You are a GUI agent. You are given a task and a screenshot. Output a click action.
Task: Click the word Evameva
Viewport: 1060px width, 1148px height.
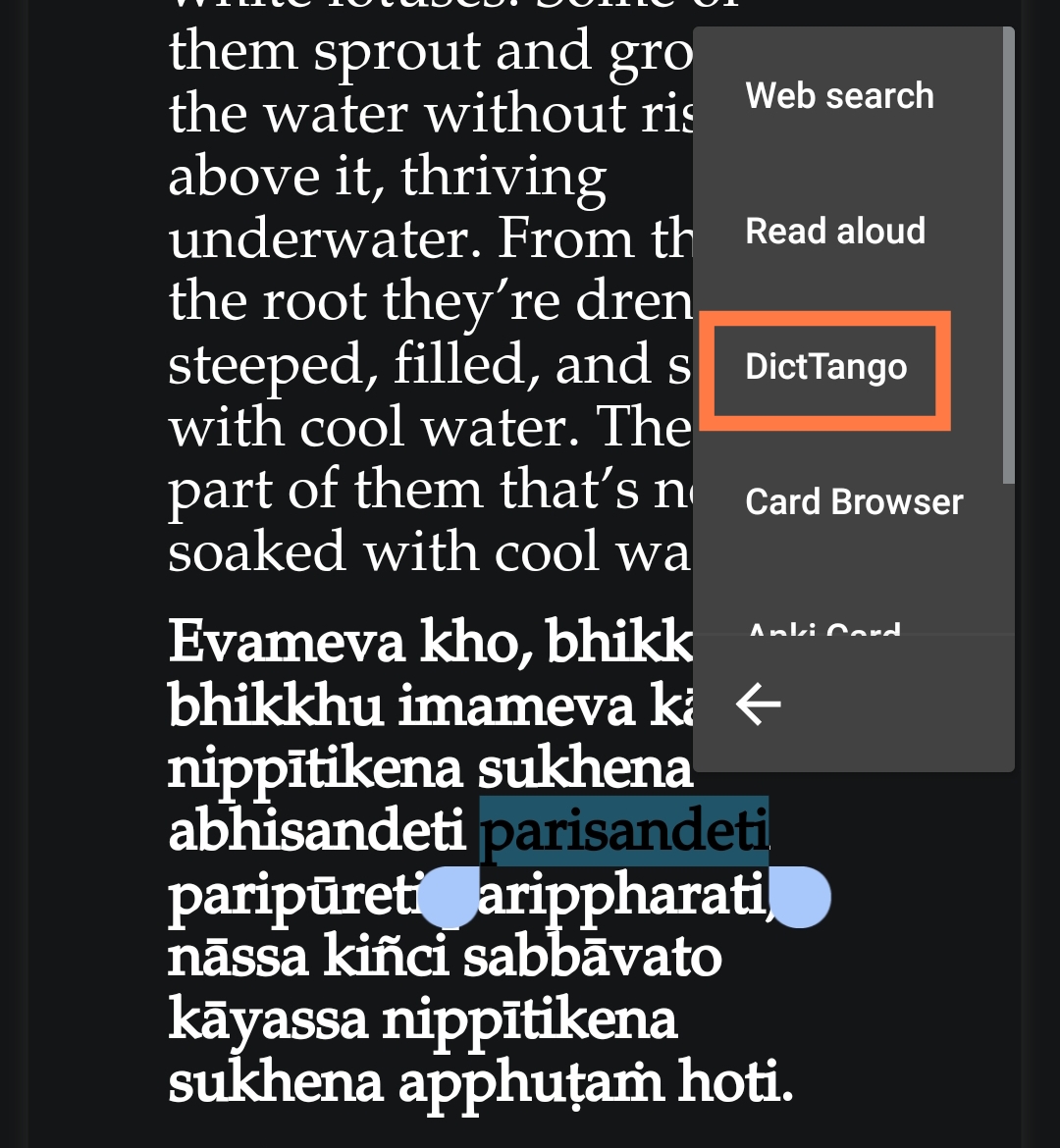286,644
